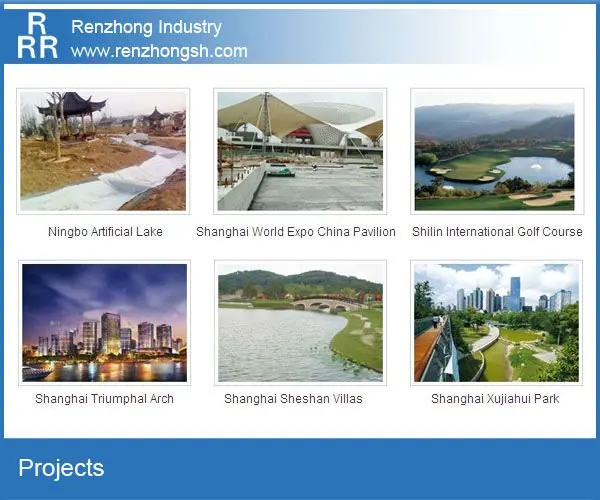
Task: Click the Shilin International Golf Course caption
Action: [x=497, y=232]
